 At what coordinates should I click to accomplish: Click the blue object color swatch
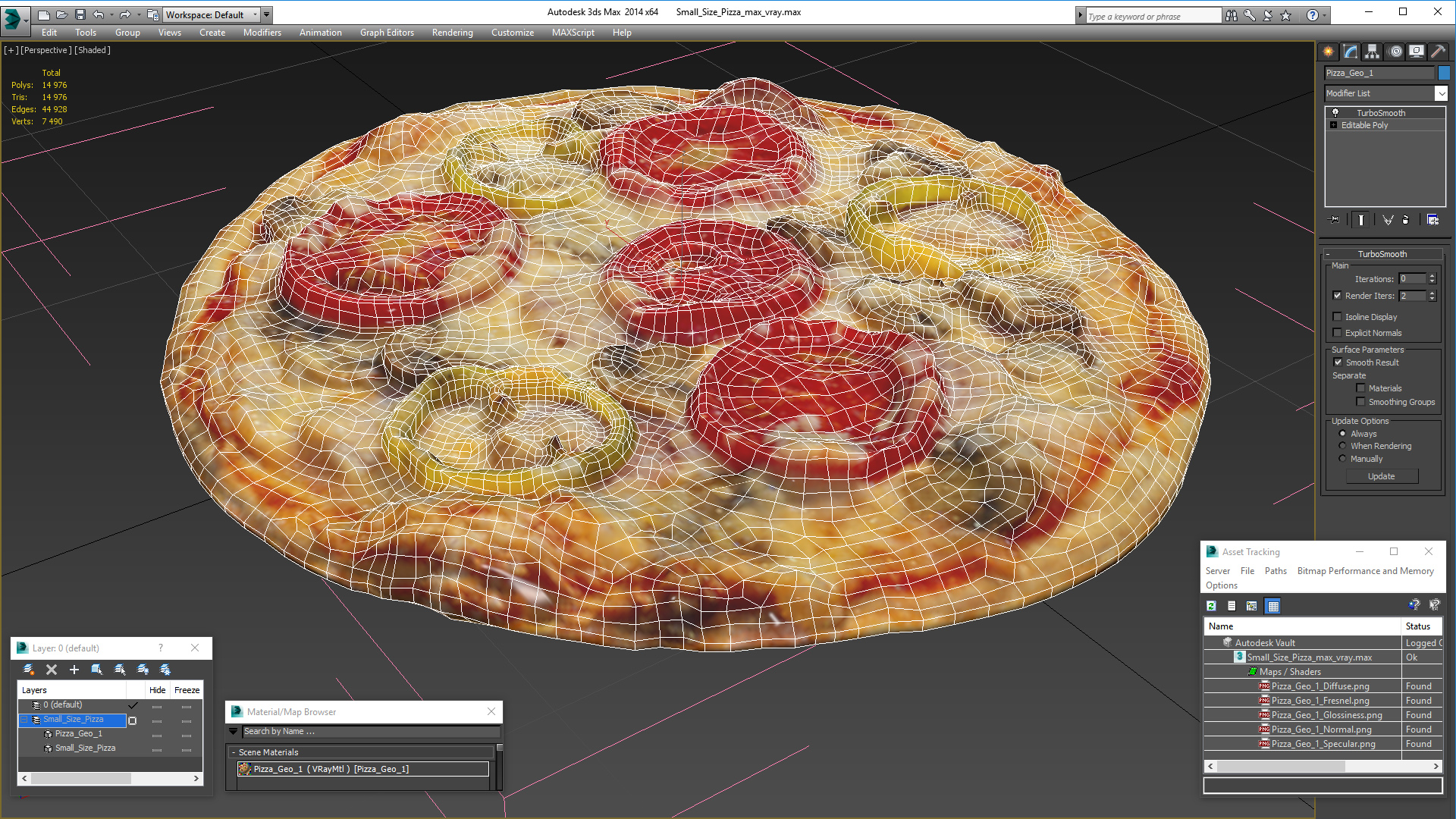1444,73
